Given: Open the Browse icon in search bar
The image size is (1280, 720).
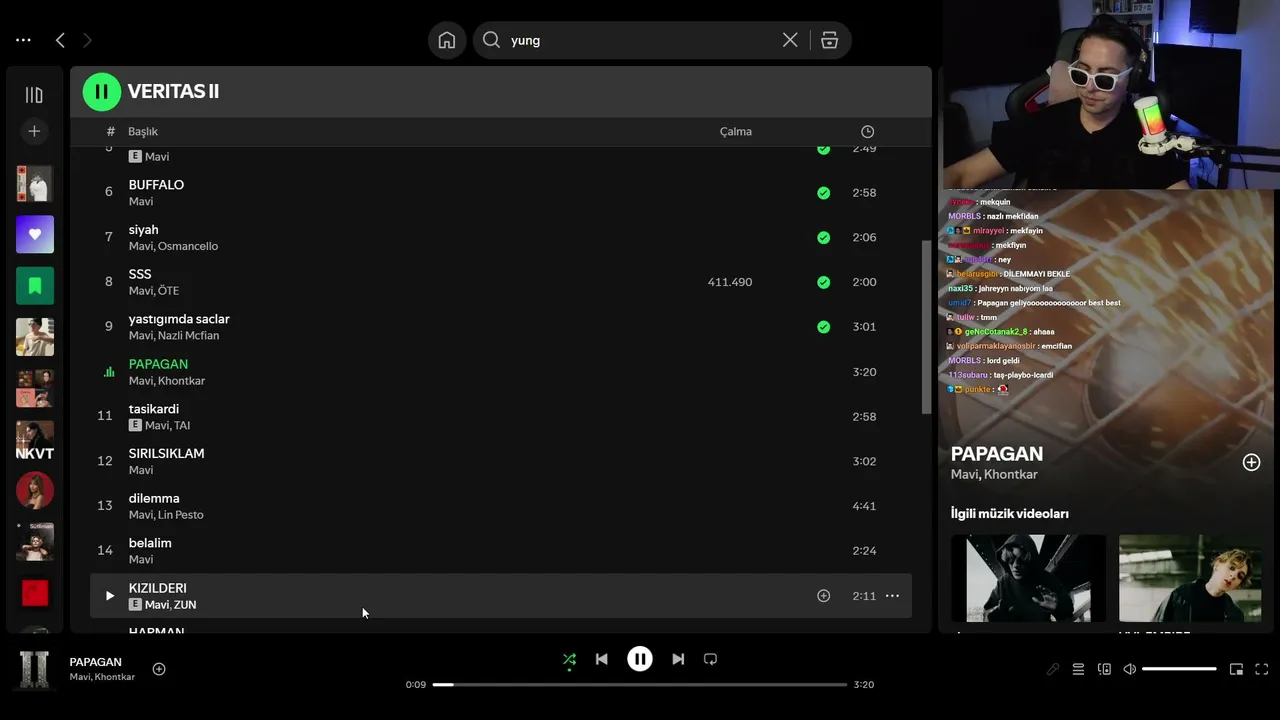Looking at the screenshot, I should click(x=829, y=40).
